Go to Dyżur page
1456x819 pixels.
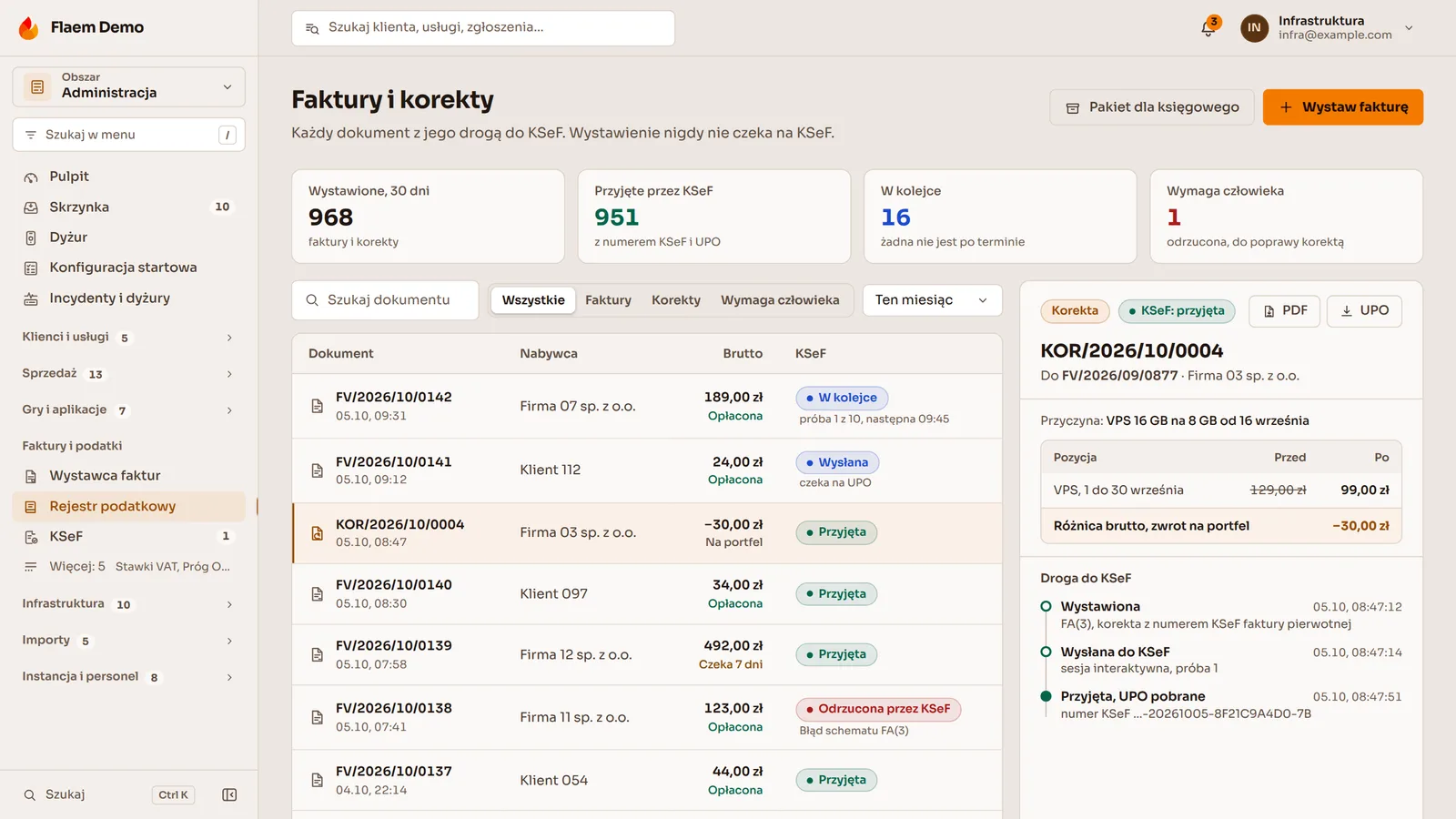(x=129, y=237)
